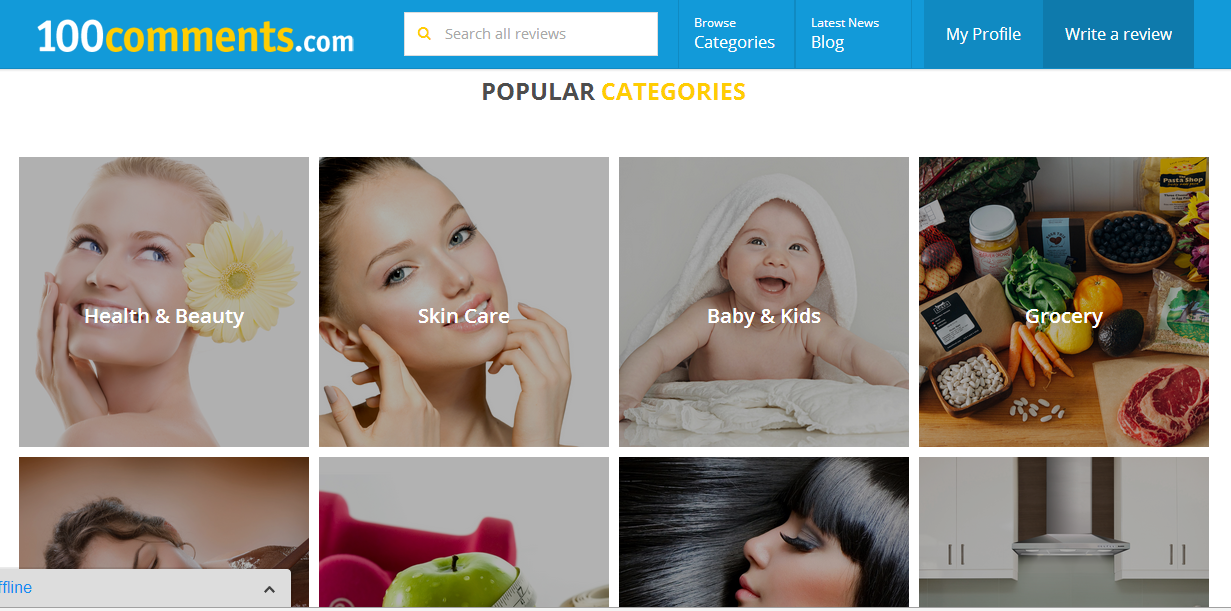The height and width of the screenshot is (611, 1231).
Task: Select the Baby & Kids category
Action: [764, 302]
